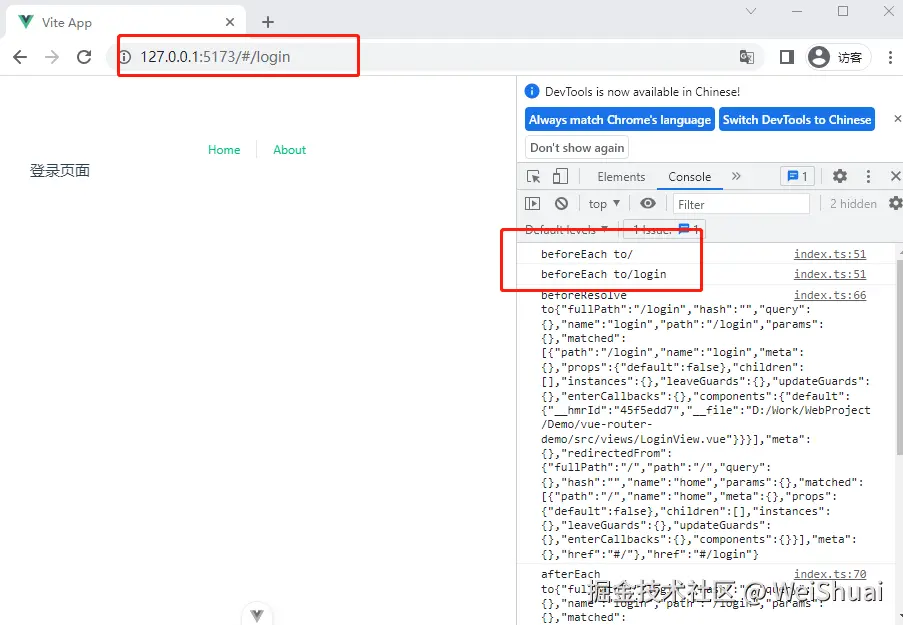Go forward with the browser forward arrow
Viewport: 903px width, 625px height.
52,56
